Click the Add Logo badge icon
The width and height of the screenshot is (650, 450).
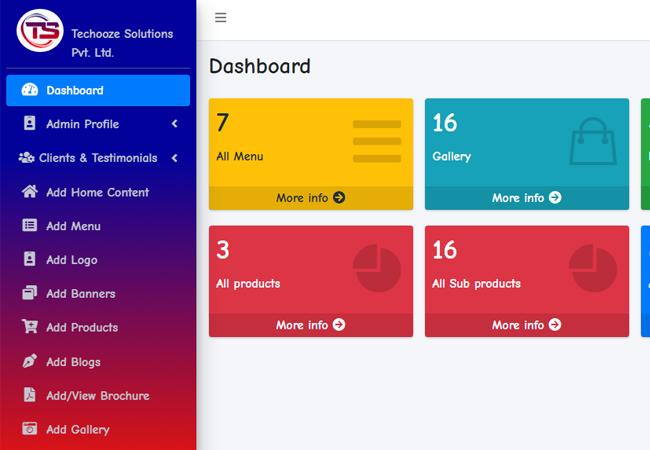tap(29, 260)
